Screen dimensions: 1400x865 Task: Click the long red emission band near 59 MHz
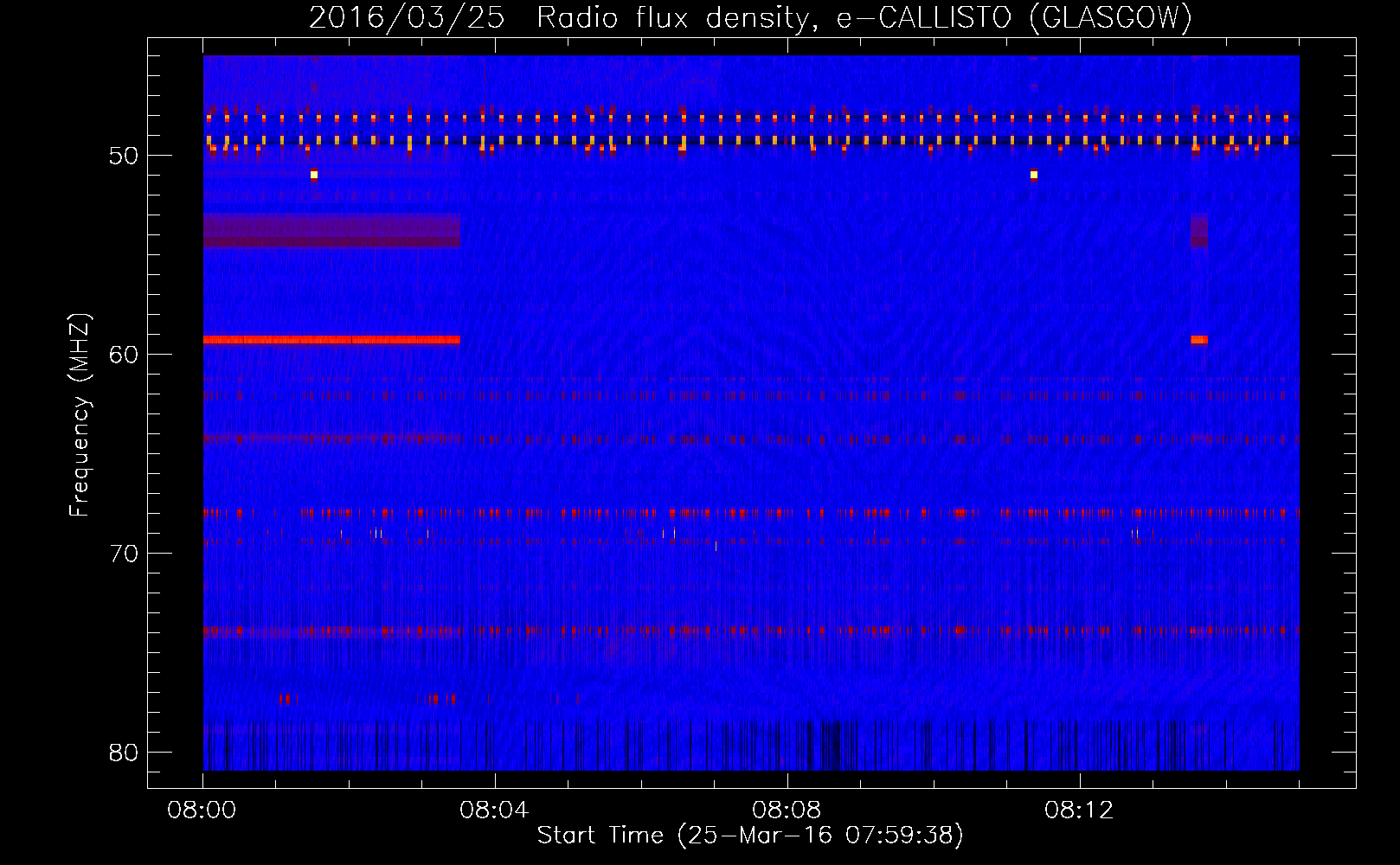[331, 340]
